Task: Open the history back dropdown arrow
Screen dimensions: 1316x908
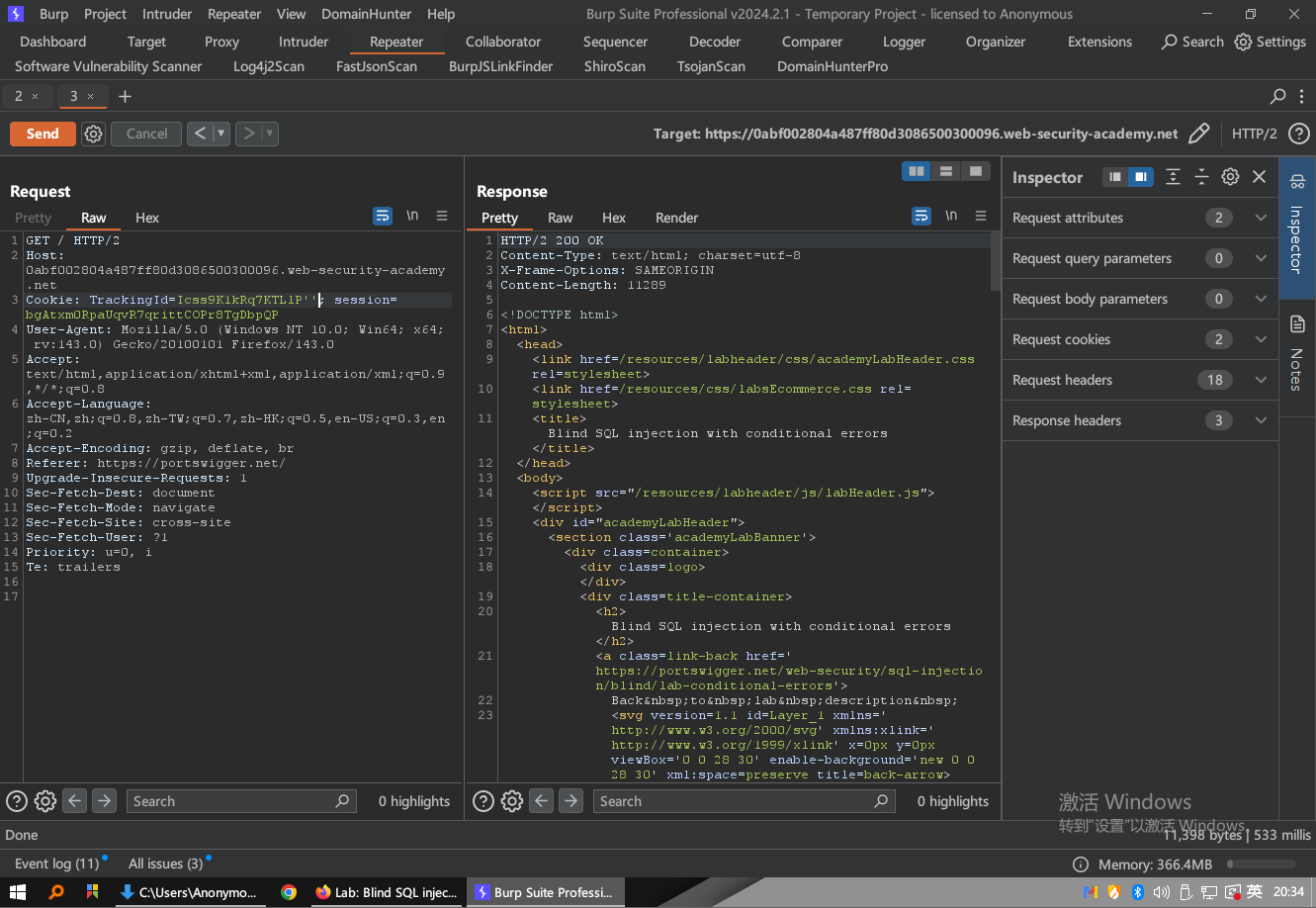Action: (x=221, y=134)
